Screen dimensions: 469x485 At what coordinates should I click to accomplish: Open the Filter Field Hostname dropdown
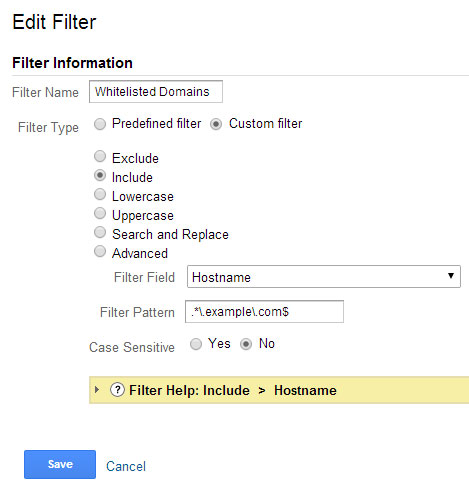[x=324, y=277]
